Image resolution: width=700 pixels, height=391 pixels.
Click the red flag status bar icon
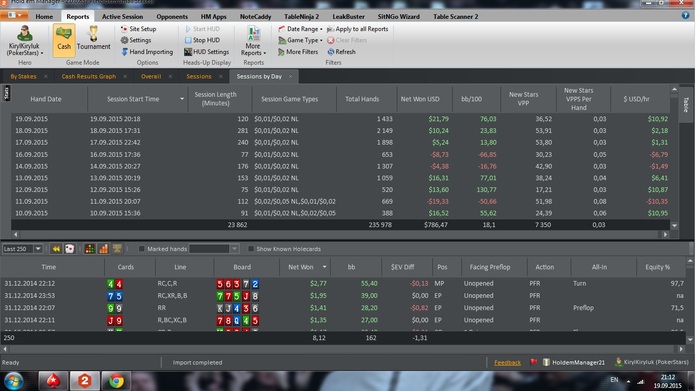[533, 362]
